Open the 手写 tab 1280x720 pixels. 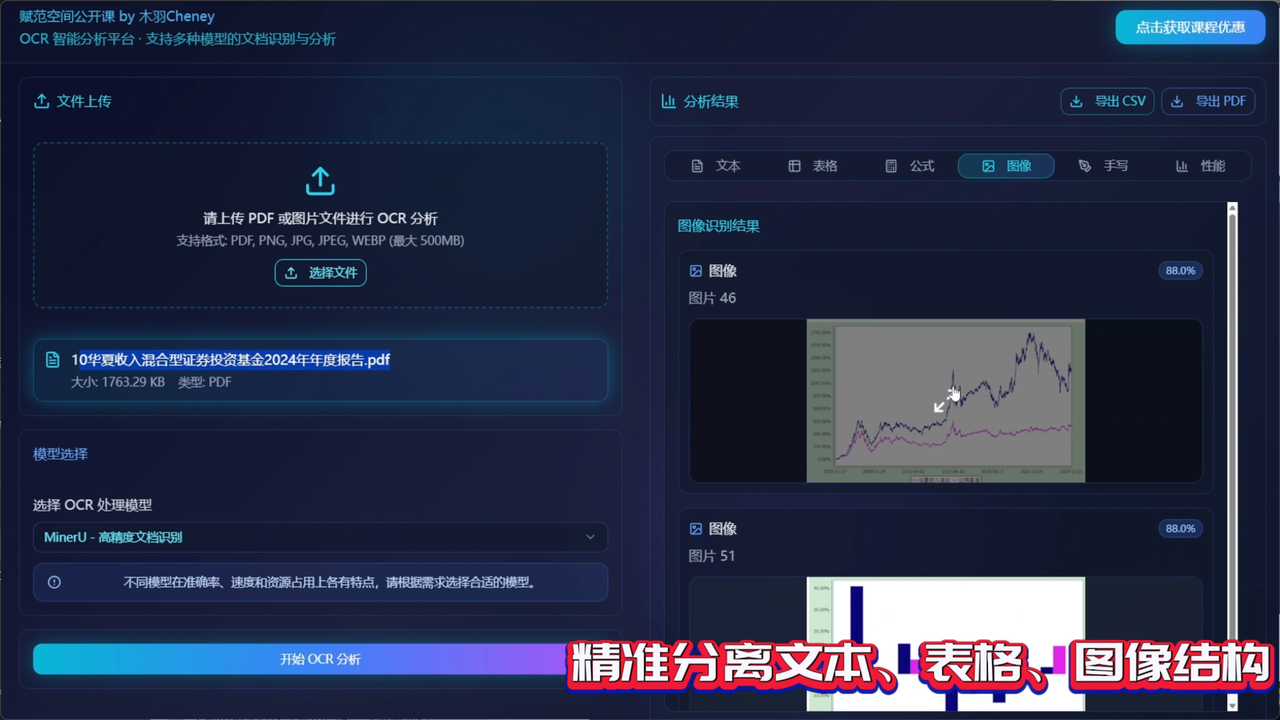[x=1103, y=166]
